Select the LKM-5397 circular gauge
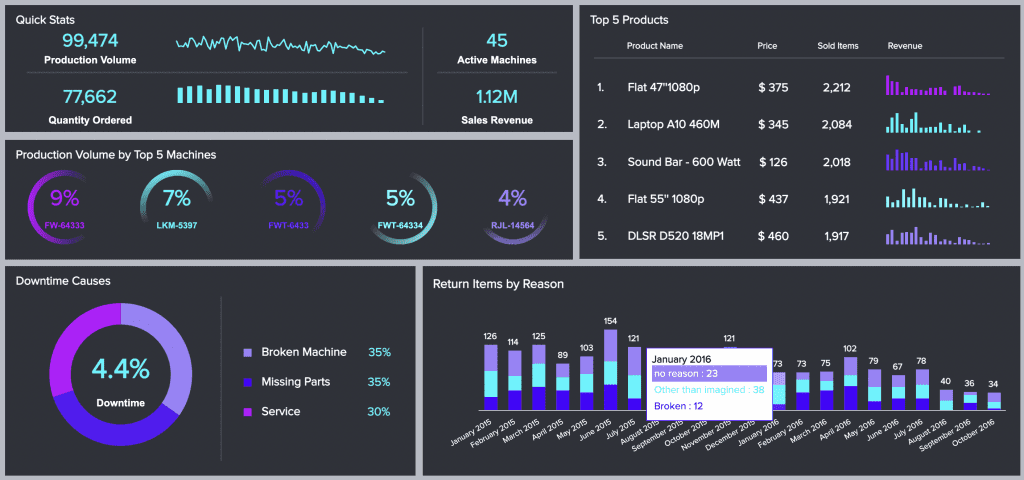The height and width of the screenshot is (480, 1024). pos(176,208)
